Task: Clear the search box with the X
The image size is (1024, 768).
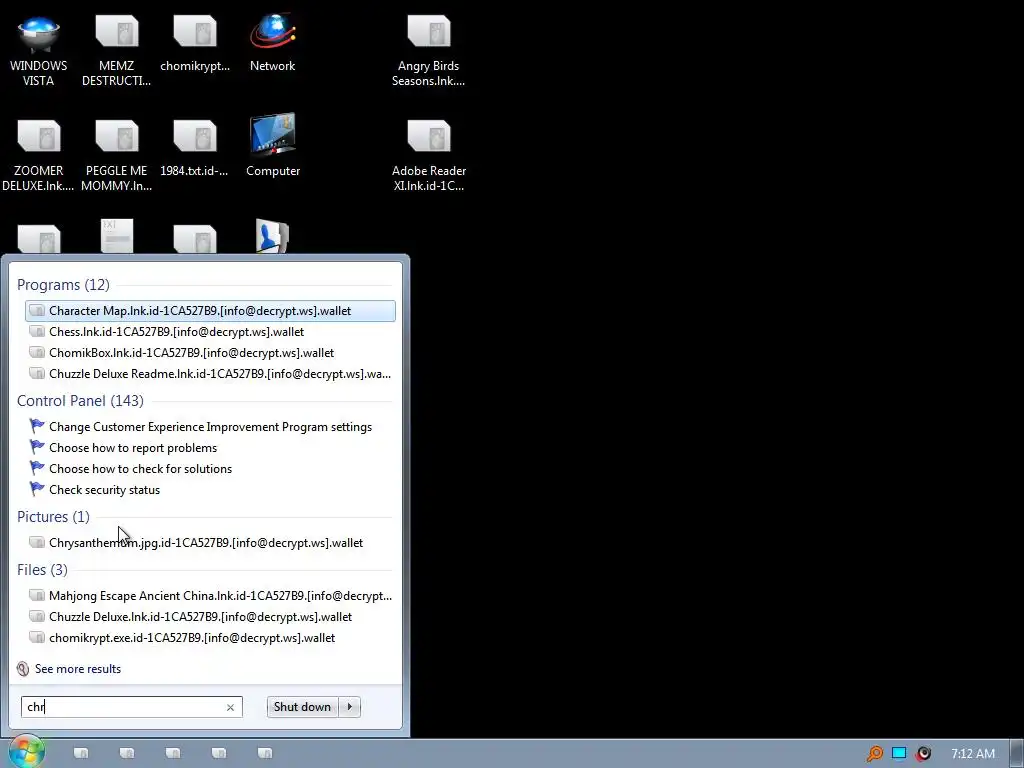Action: coord(230,707)
